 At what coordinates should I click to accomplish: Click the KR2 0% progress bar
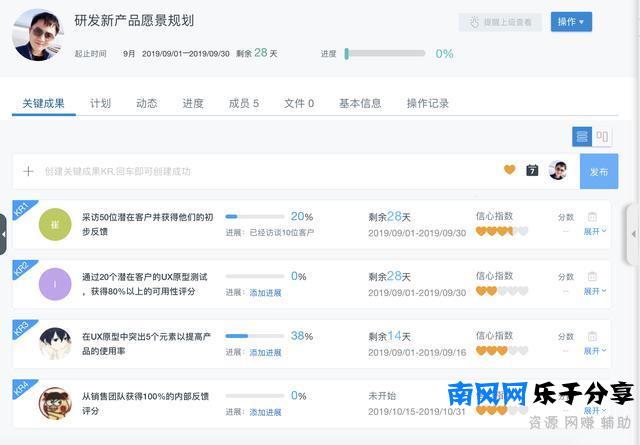[x=255, y=276]
